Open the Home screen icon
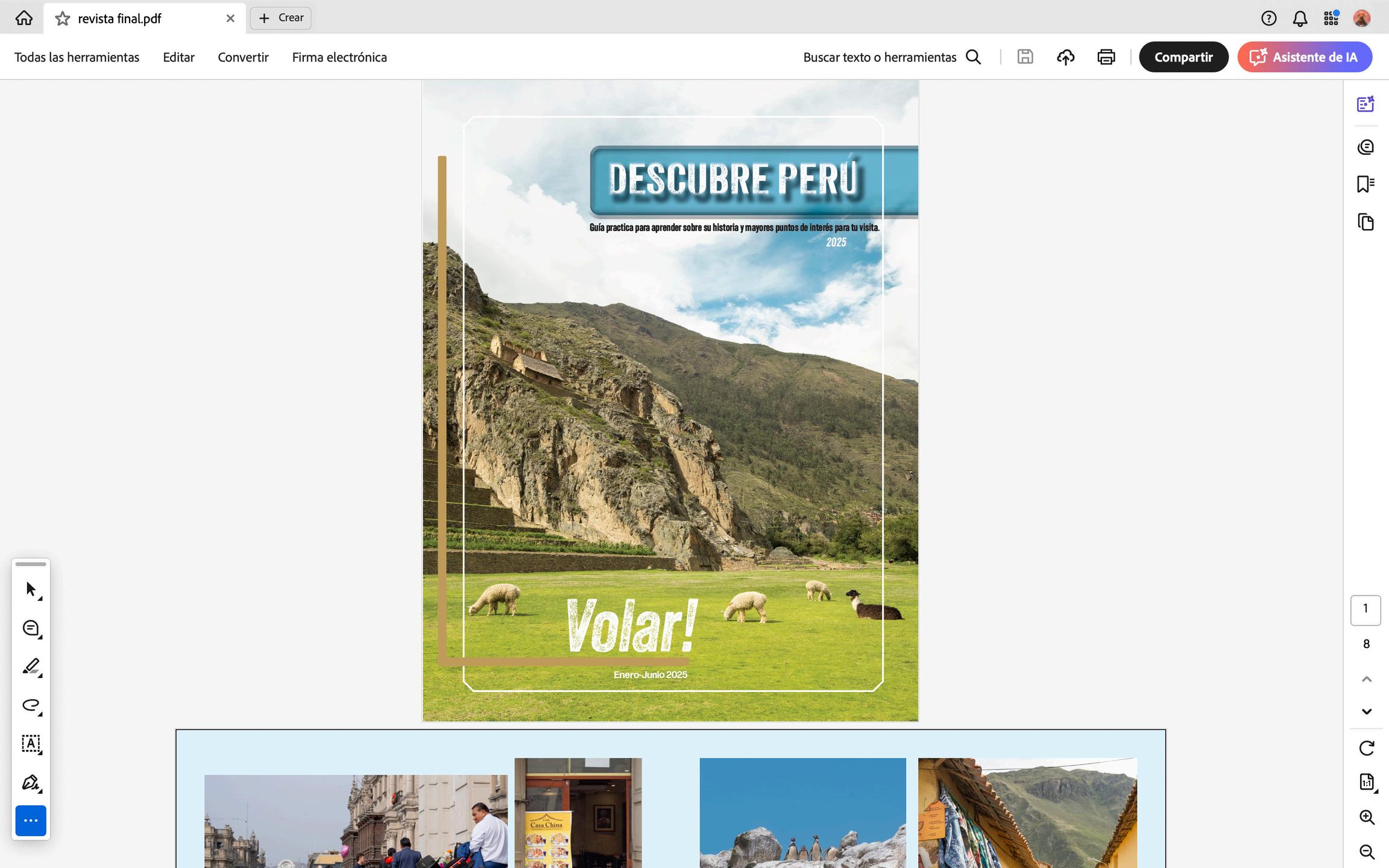1389x868 pixels. pyautogui.click(x=24, y=18)
